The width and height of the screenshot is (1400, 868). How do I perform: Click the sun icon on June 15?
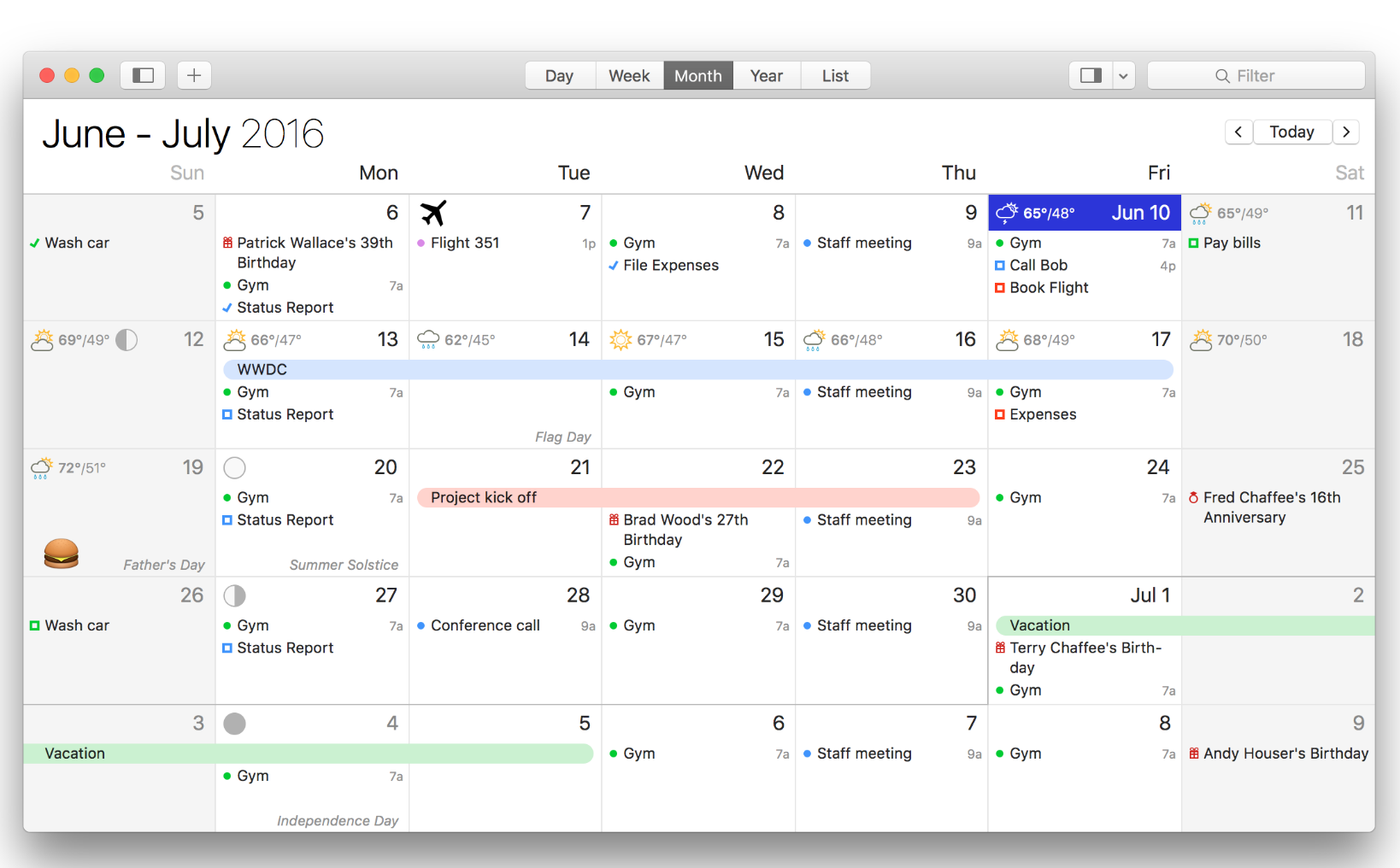[x=621, y=340]
